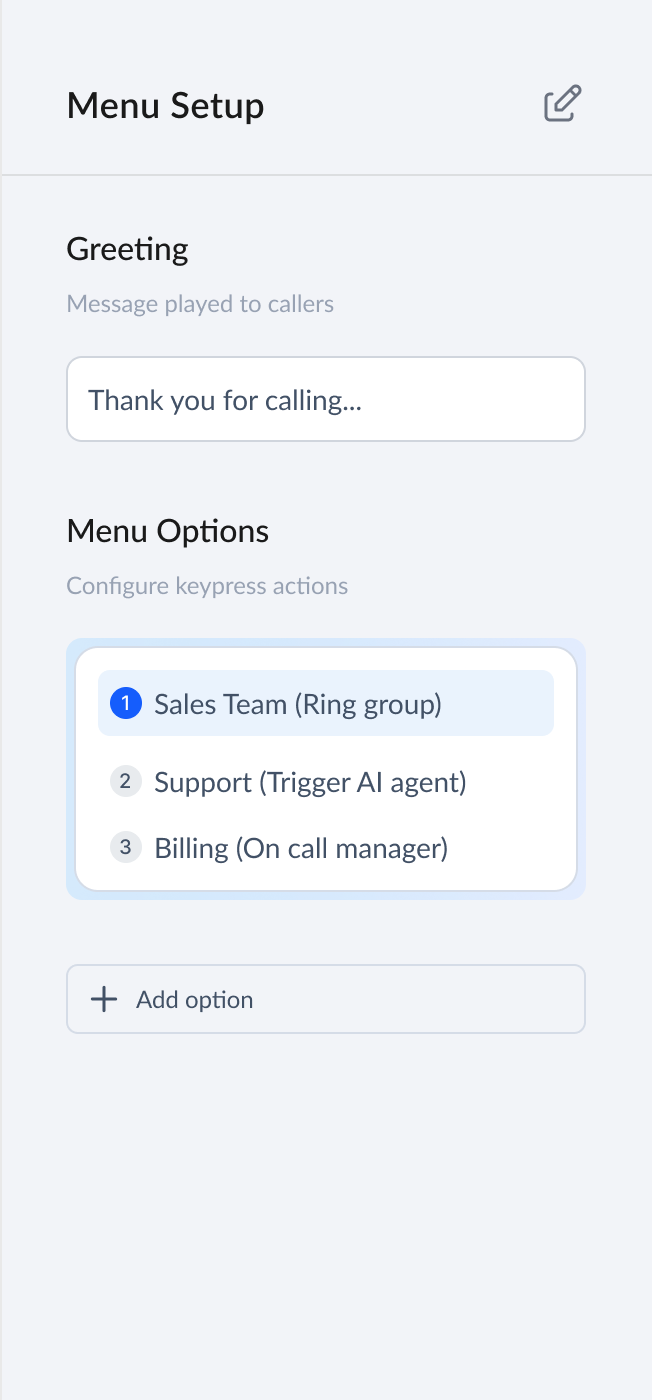Click the gray number 3 badge

[125, 848]
